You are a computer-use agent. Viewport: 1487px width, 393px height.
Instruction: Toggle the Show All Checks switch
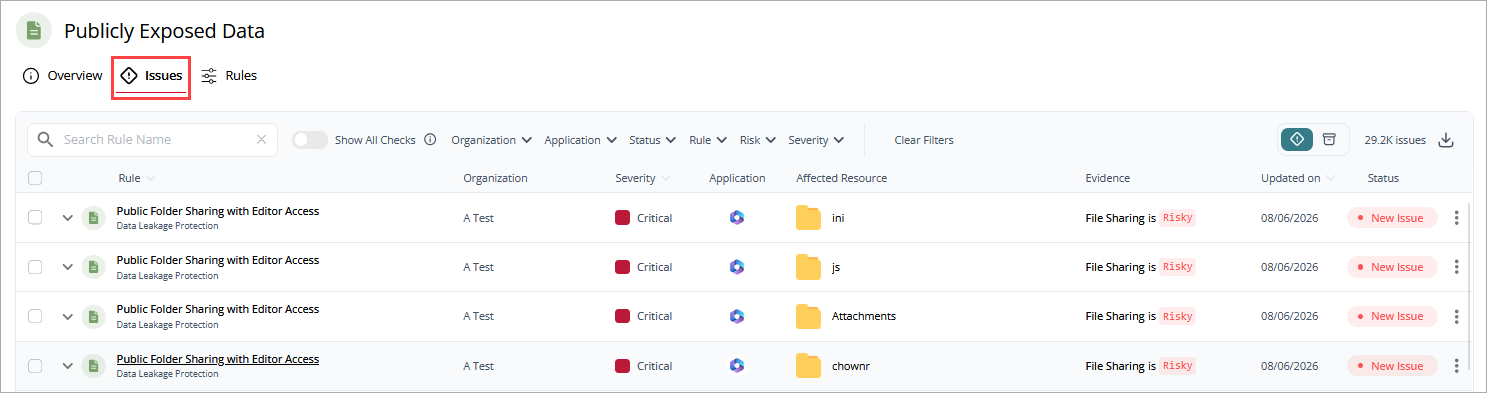[310, 140]
